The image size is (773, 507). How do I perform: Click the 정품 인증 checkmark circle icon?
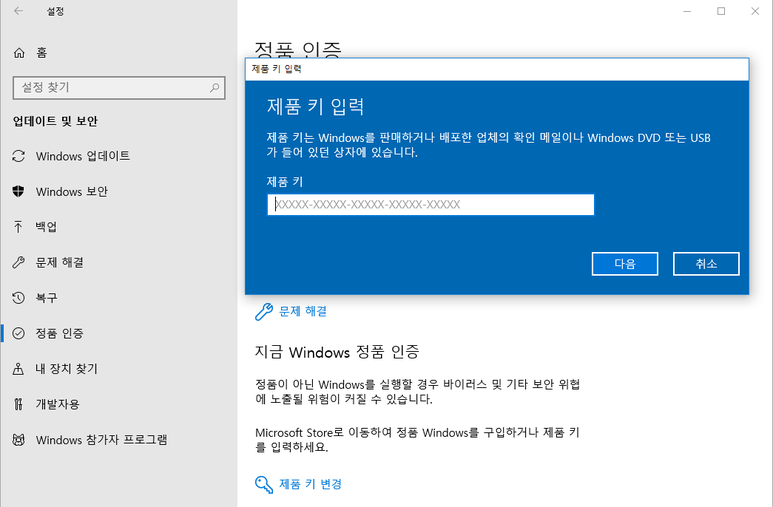tap(18, 333)
